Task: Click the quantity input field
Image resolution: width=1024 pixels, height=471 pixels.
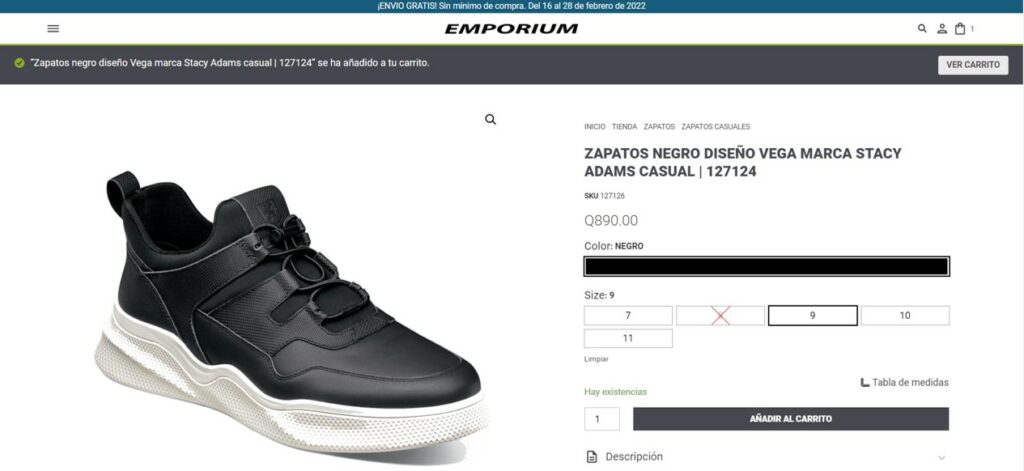Action: pos(601,419)
